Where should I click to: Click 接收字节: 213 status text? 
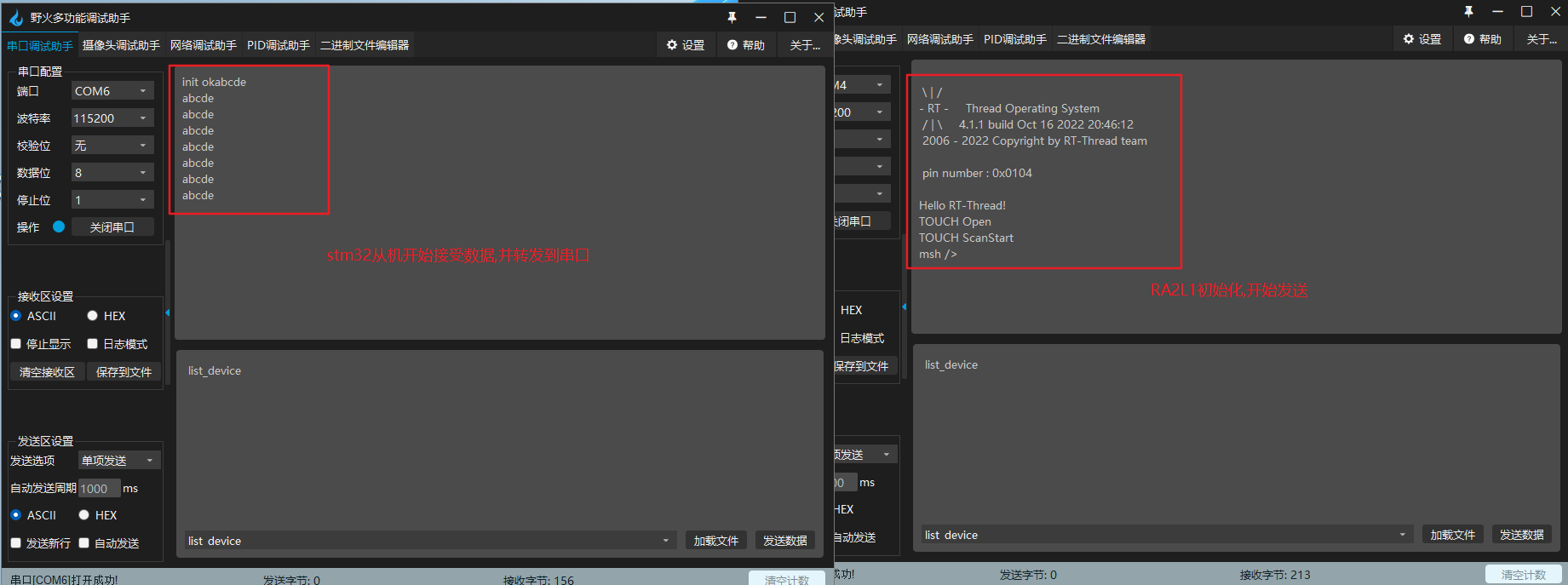(x=1275, y=575)
